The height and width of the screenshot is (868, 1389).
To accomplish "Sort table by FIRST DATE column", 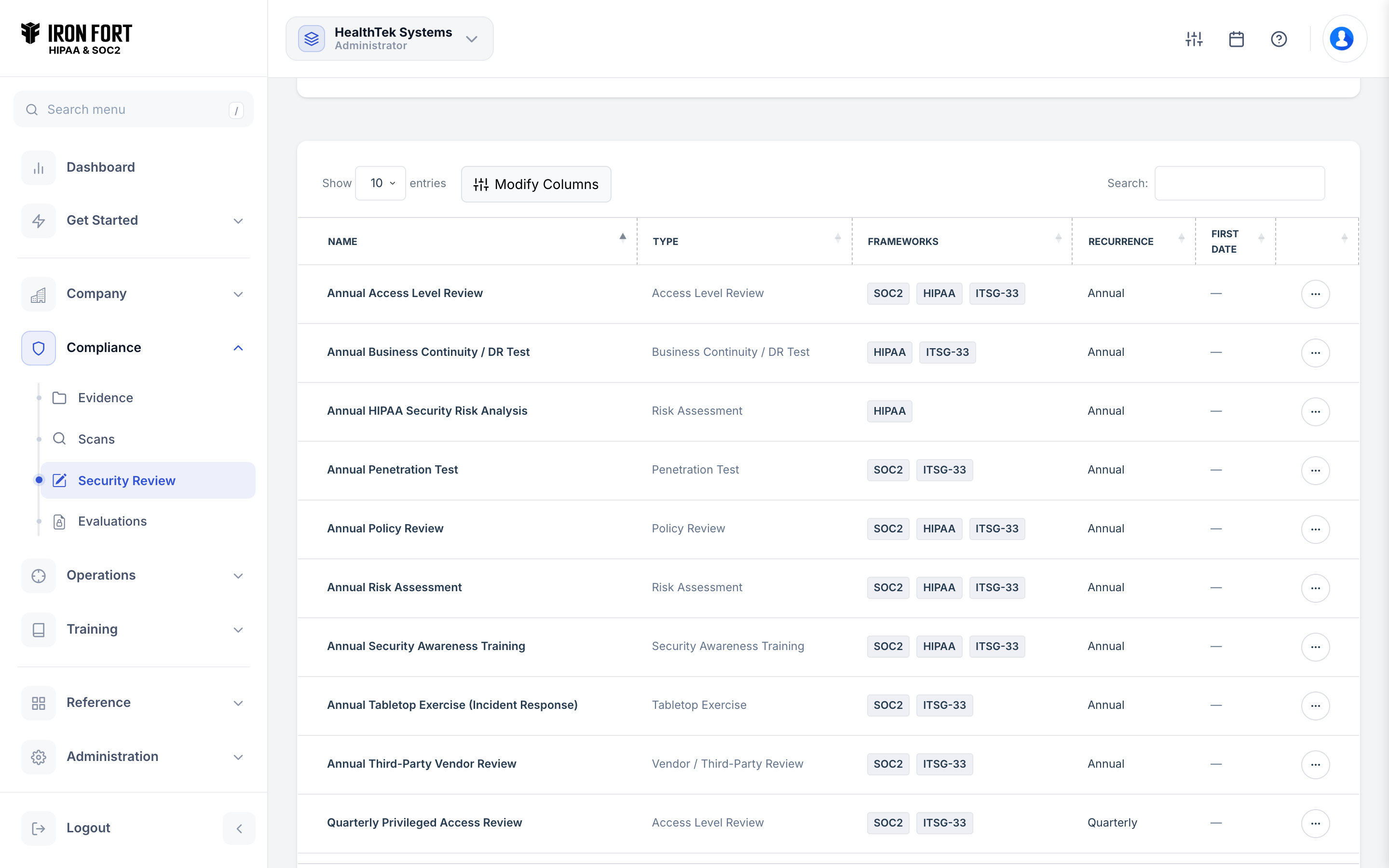I will (1236, 241).
